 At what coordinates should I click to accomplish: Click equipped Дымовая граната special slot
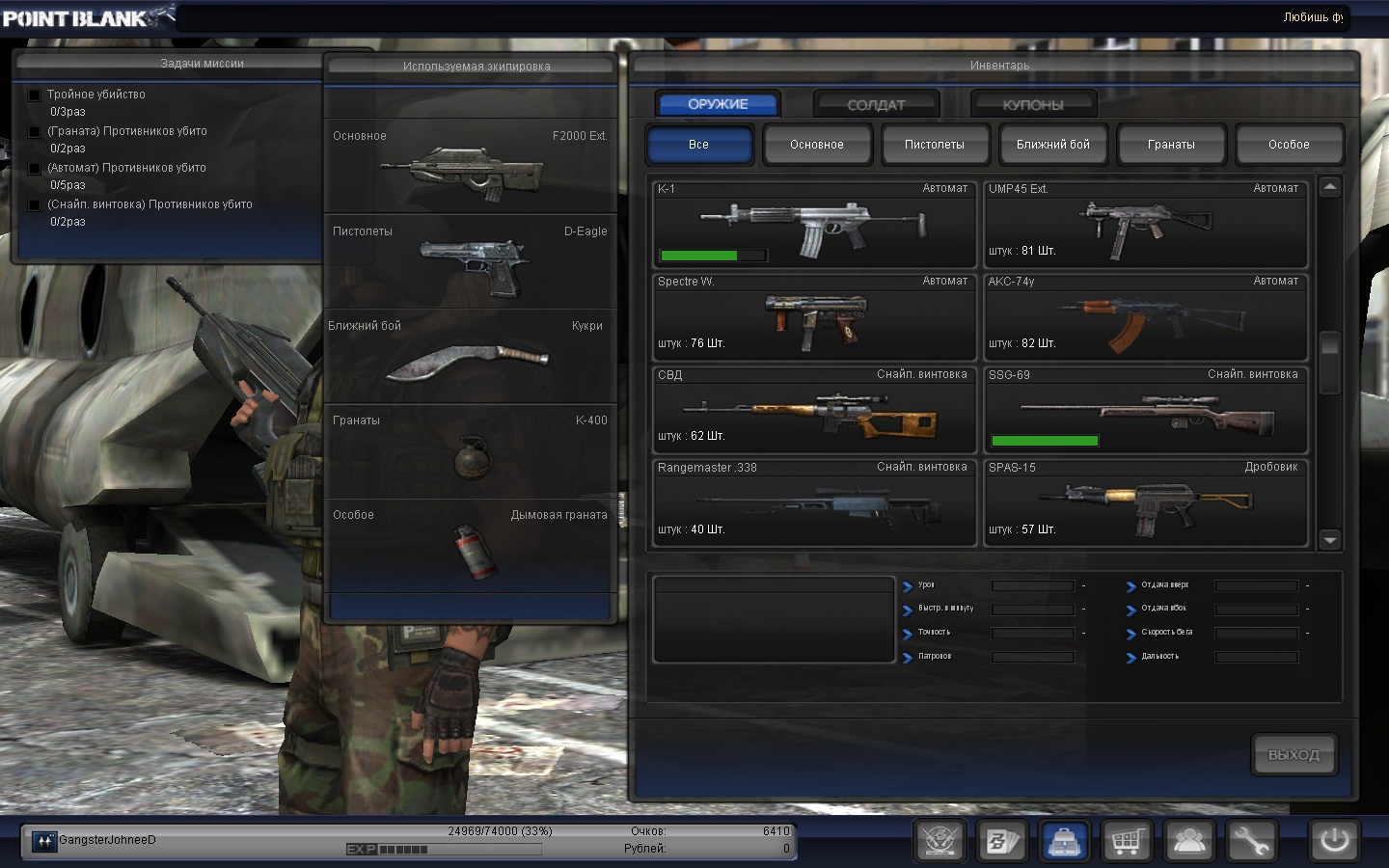tap(470, 545)
